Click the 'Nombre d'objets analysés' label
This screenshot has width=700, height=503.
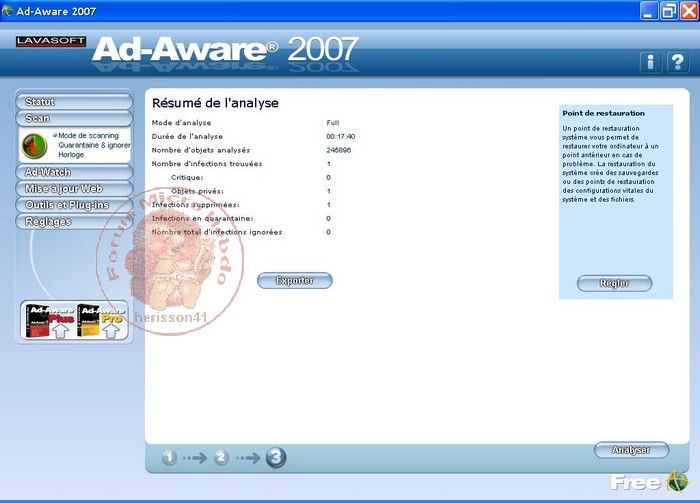[x=201, y=150]
